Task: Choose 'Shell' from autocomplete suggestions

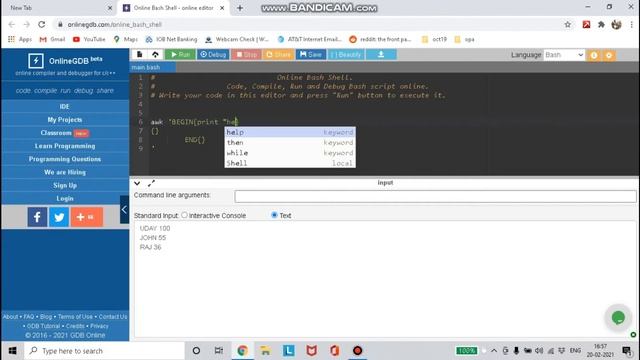Action: click(x=290, y=163)
